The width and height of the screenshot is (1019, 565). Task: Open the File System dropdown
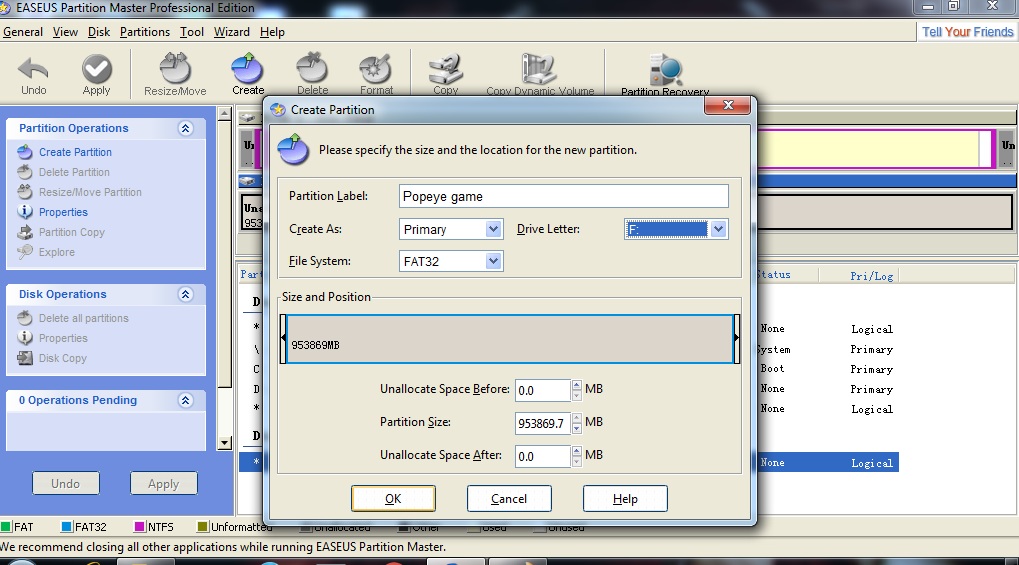[x=493, y=261]
